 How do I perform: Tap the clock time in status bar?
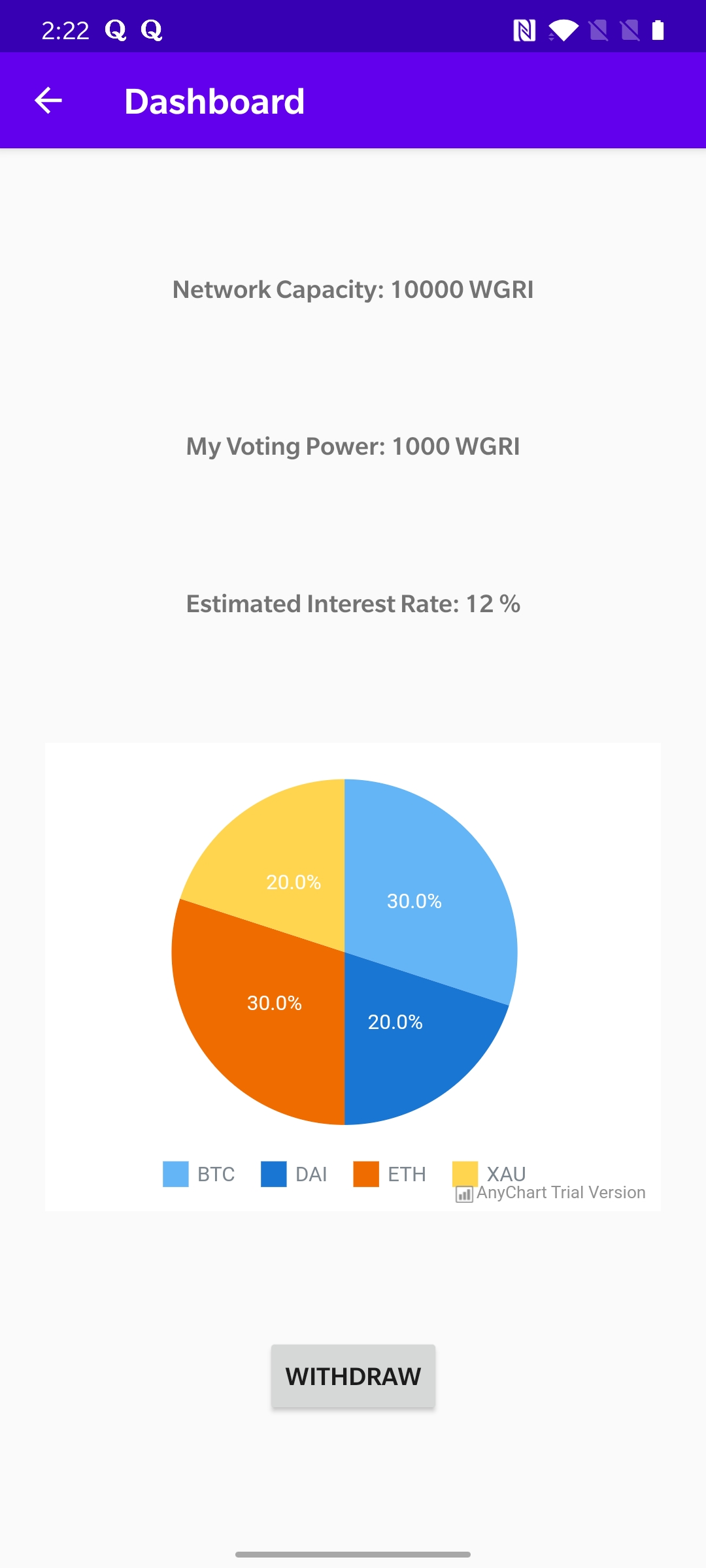(x=65, y=31)
